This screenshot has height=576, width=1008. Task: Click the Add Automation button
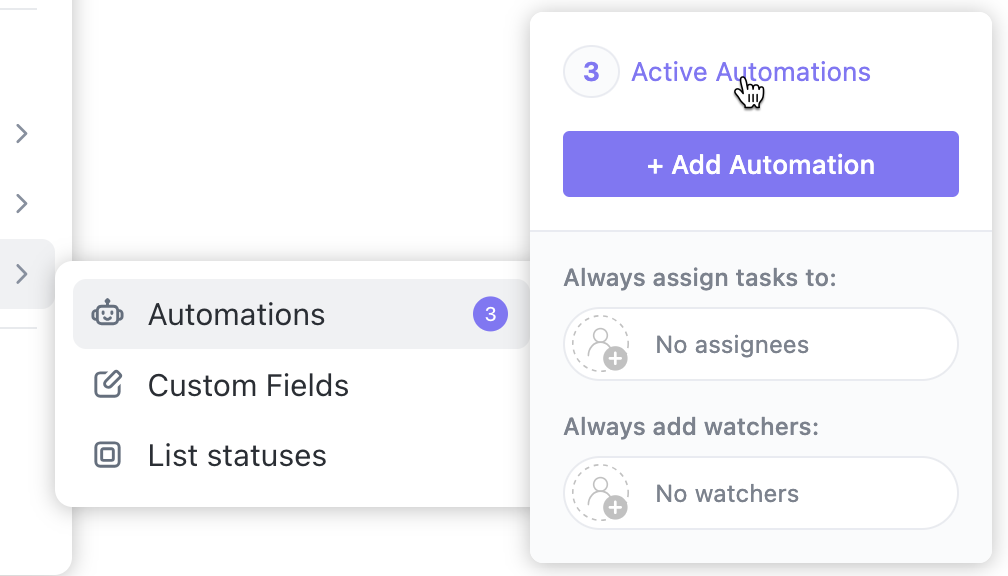(760, 163)
